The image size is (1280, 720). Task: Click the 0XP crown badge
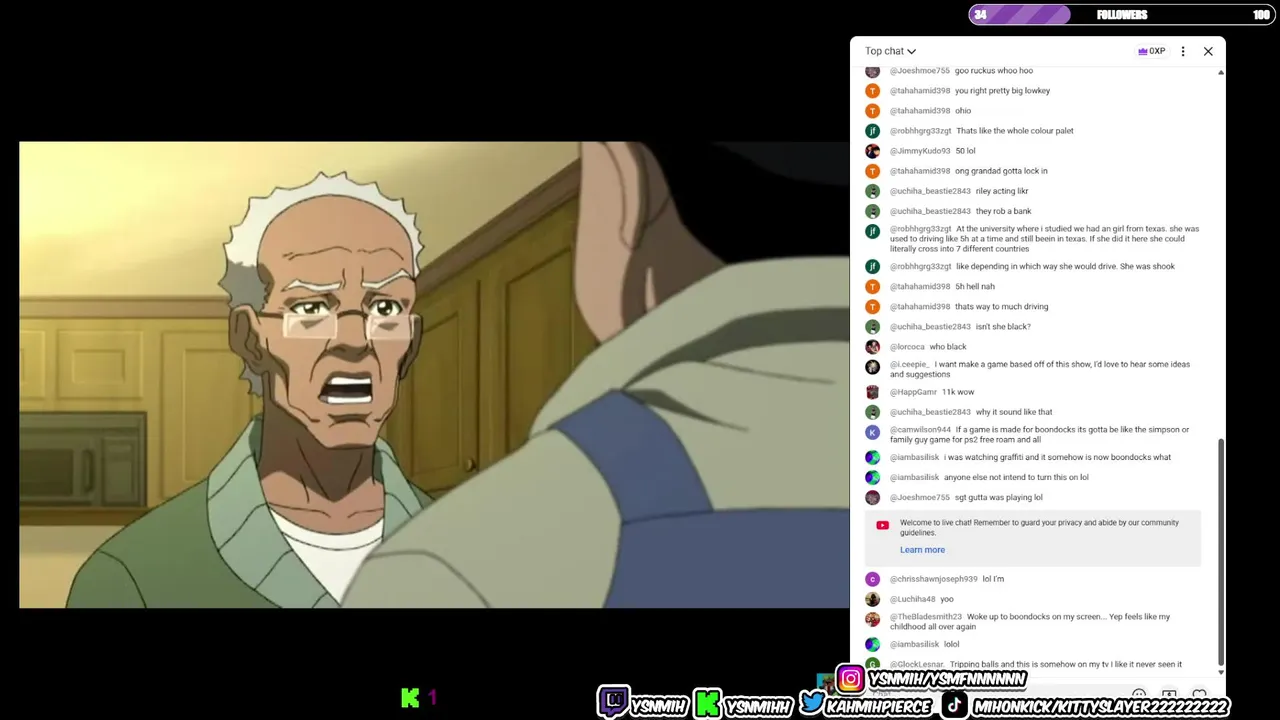[1152, 51]
